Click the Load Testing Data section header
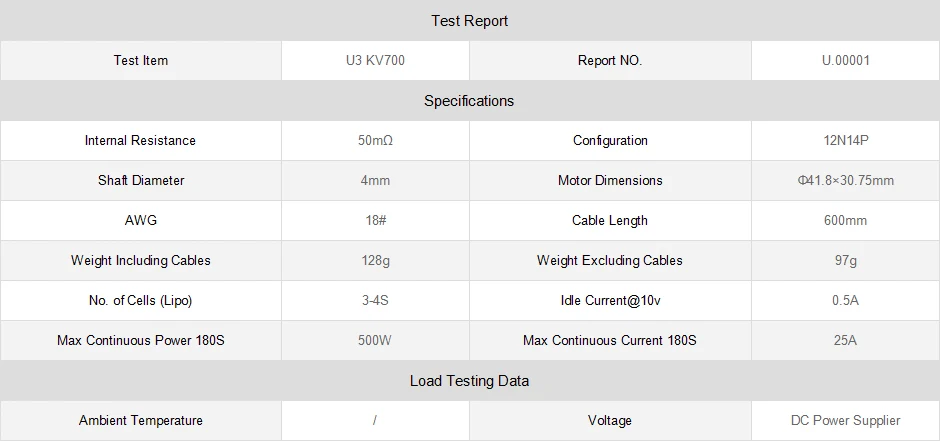Screen dimensions: 940x441 [x=469, y=380]
